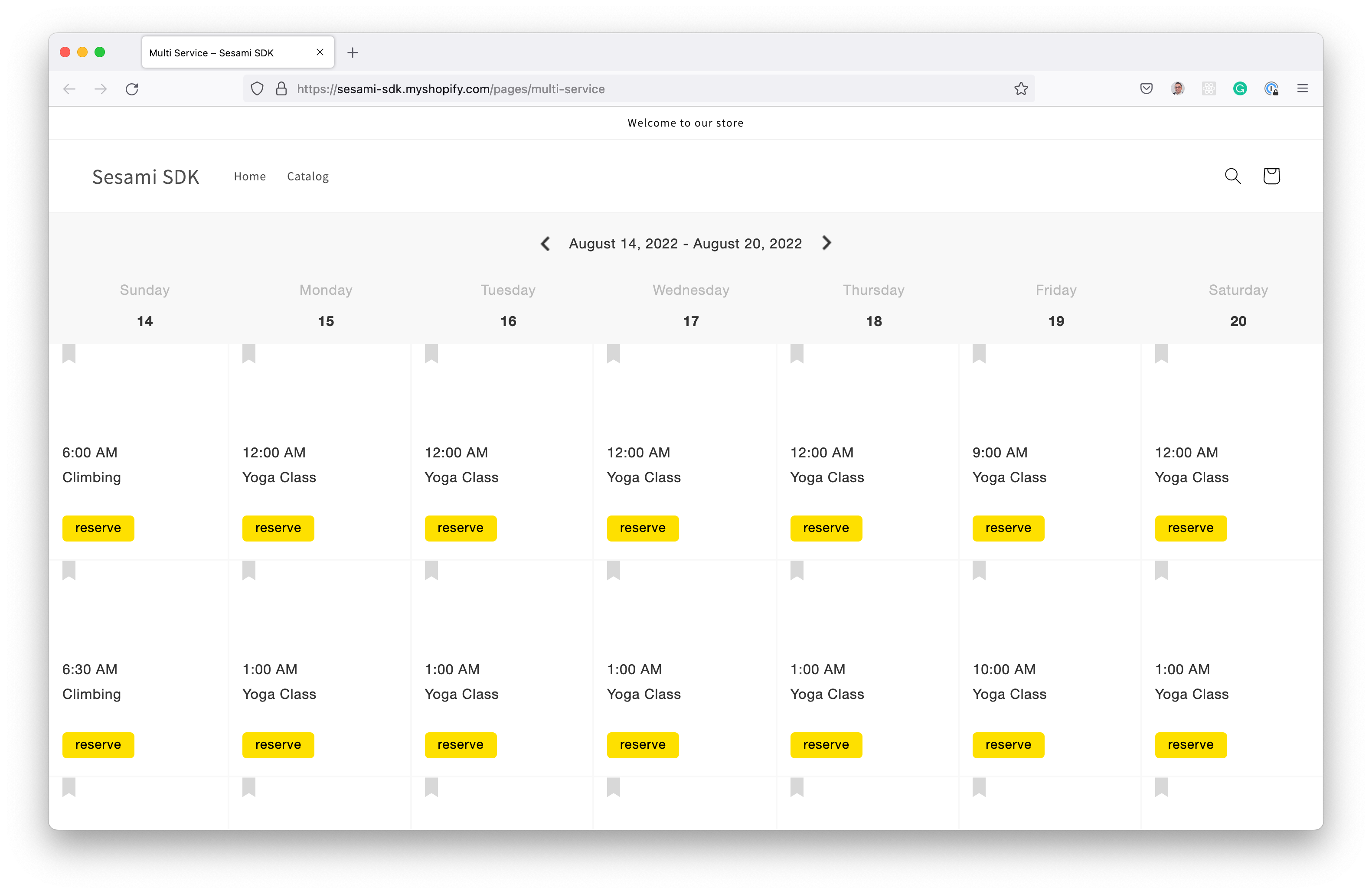Bookmark this page with the star icon
Image resolution: width=1372 pixels, height=894 pixels.
point(1021,89)
